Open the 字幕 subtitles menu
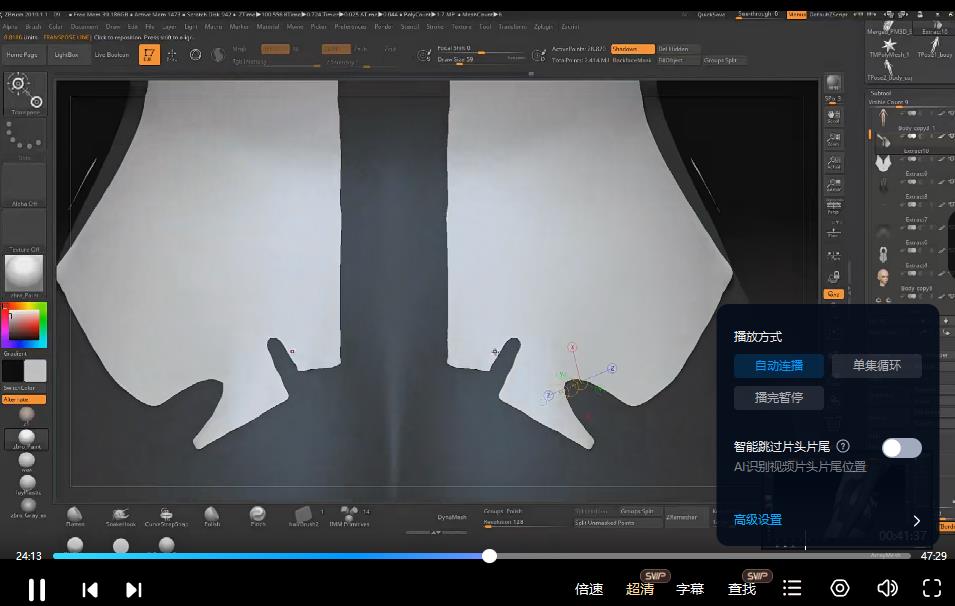Image resolution: width=955 pixels, height=606 pixels. 690,589
